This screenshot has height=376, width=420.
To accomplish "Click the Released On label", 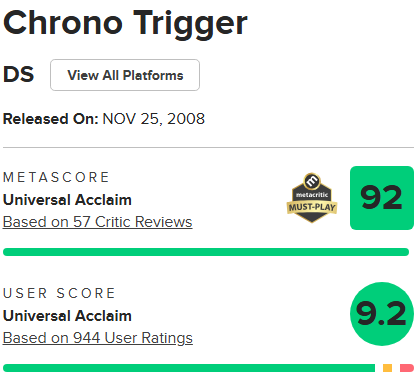I will (x=51, y=119).
